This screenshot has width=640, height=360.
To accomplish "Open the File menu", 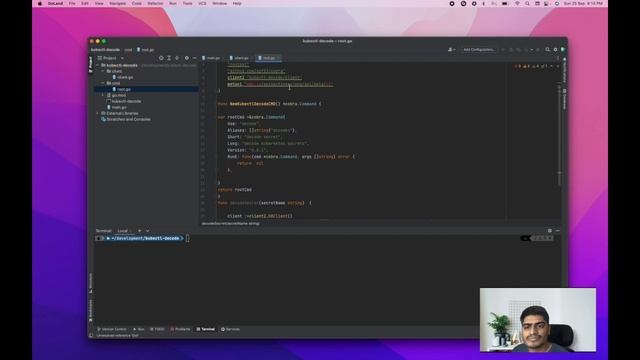I will tap(72, 4).
